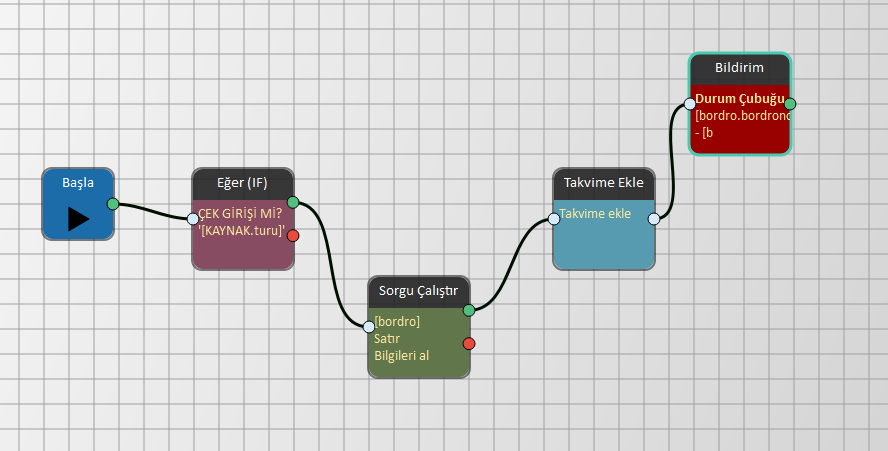The width and height of the screenshot is (888, 451).
Task: Click the input port of Eğer (IF) node
Action: 193,219
